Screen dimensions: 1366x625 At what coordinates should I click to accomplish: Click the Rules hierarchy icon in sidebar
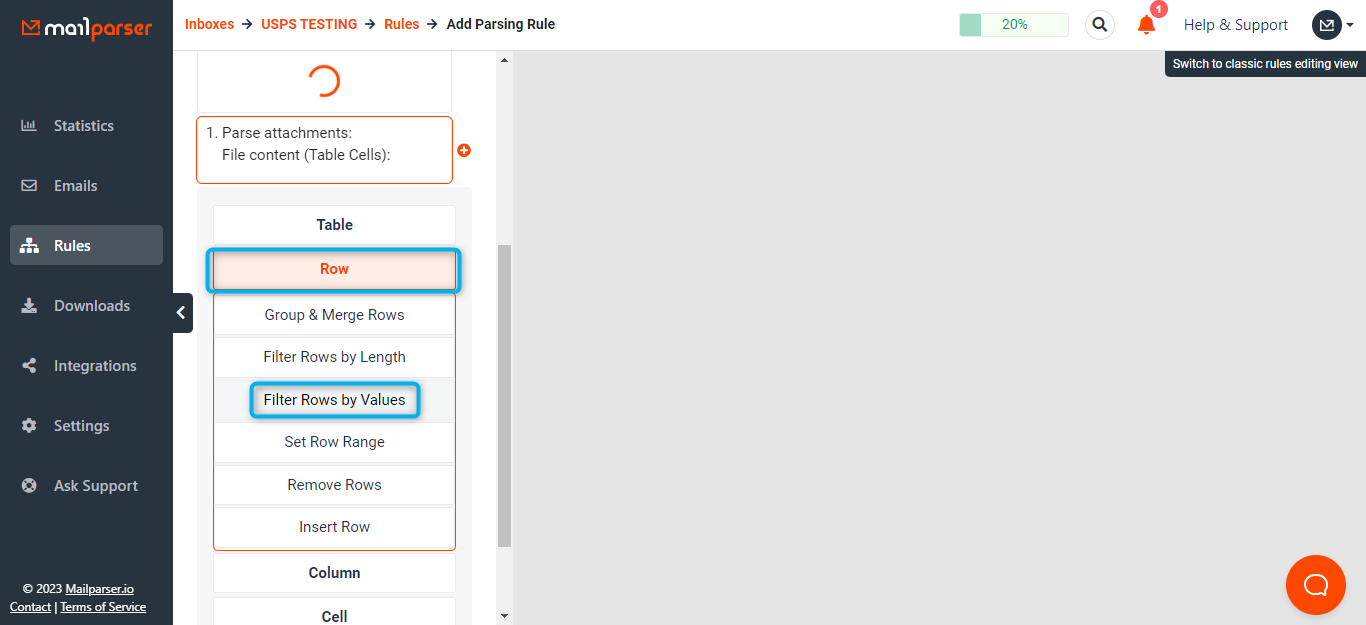click(29, 246)
